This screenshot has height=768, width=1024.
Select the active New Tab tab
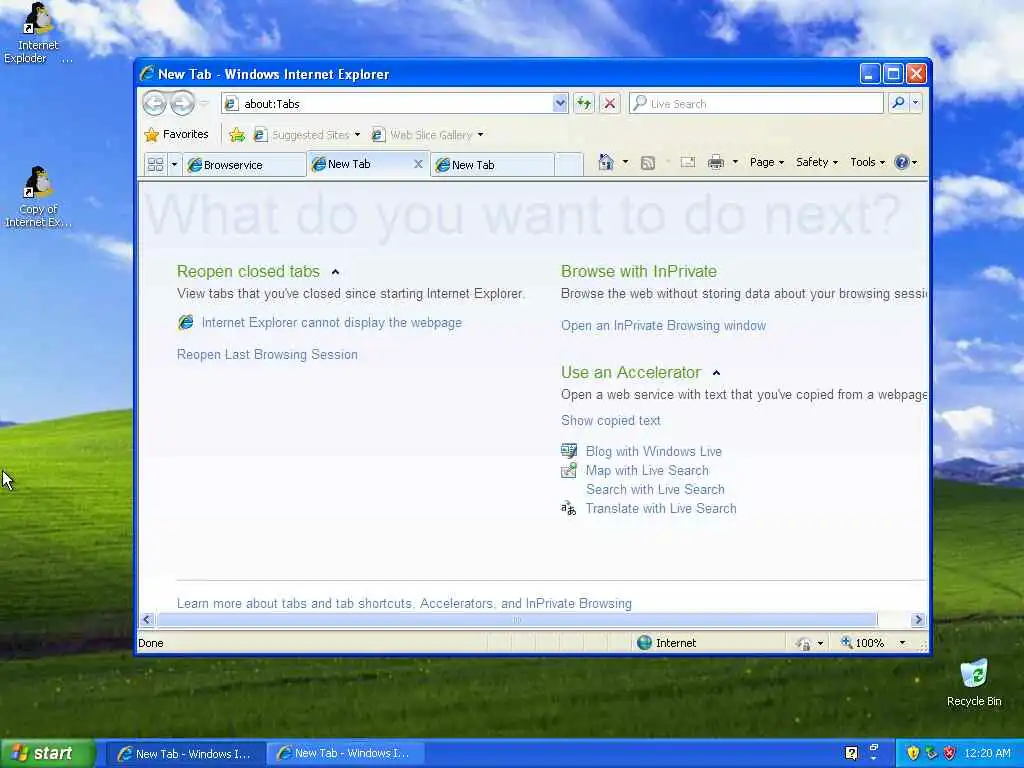pyautogui.click(x=358, y=165)
